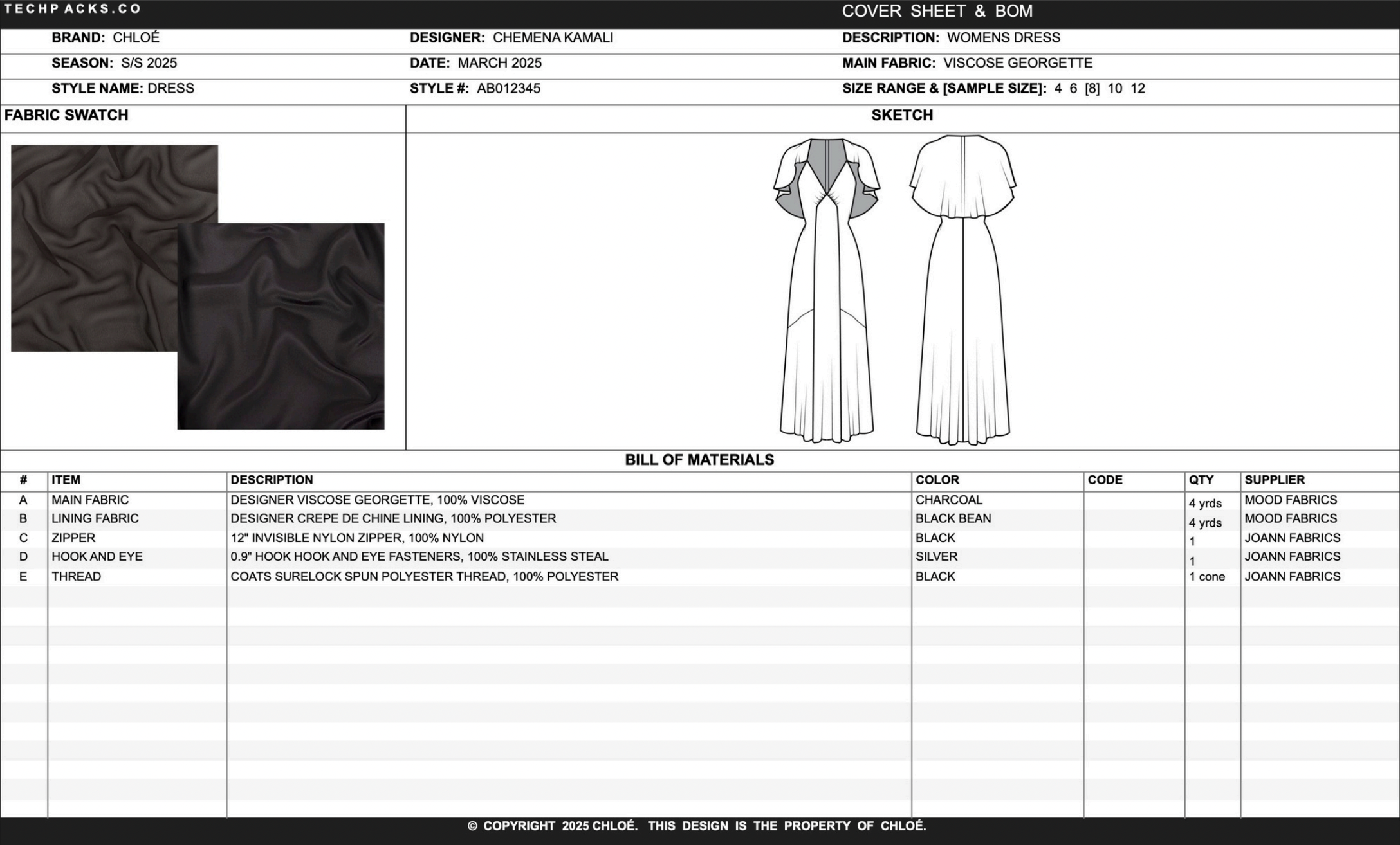This screenshot has height=845, width=1400.
Task: Click the QTY column header
Action: tap(1201, 480)
